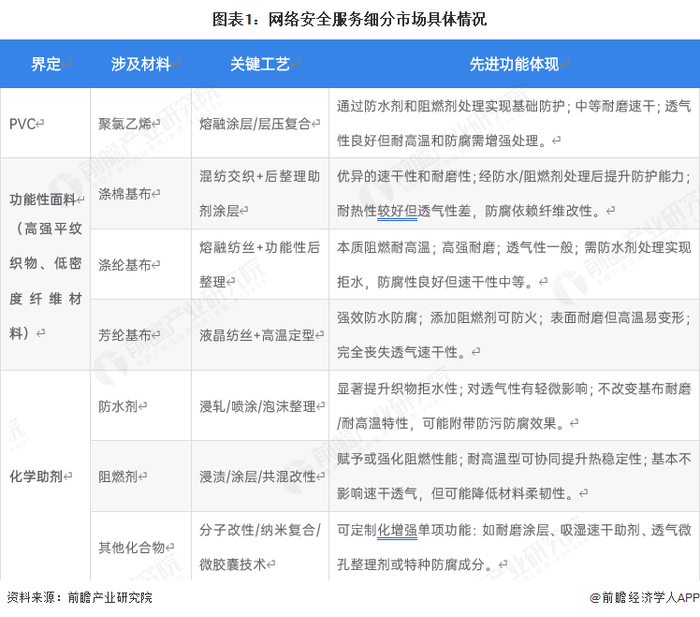Select the 涉及材料 column header
Image resolution: width=700 pixels, height=617 pixels.
[x=141, y=64]
